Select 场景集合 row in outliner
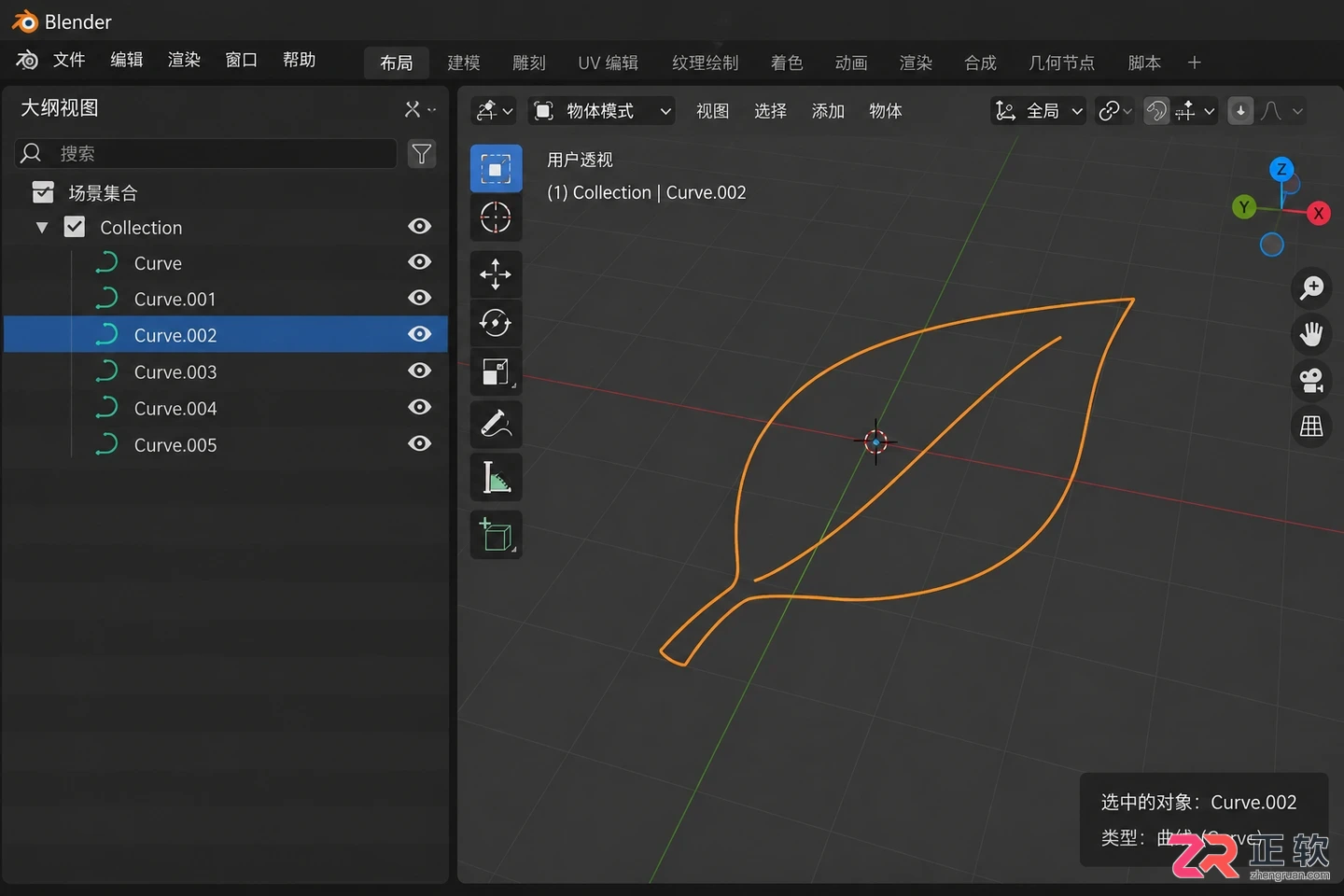This screenshot has height=896, width=1344. click(x=226, y=192)
